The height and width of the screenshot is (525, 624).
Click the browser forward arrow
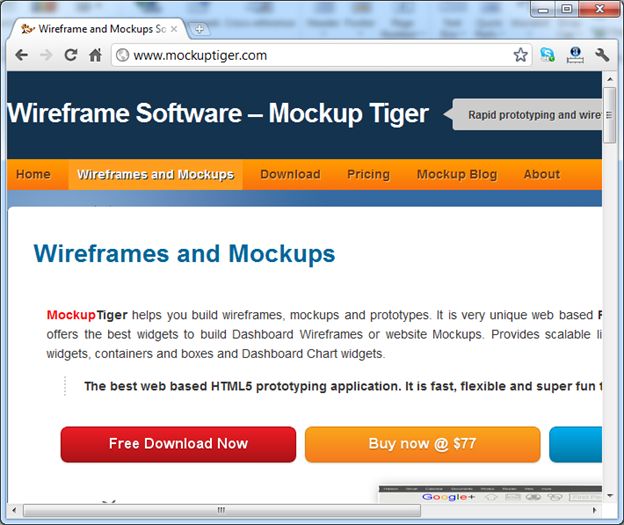(x=46, y=55)
